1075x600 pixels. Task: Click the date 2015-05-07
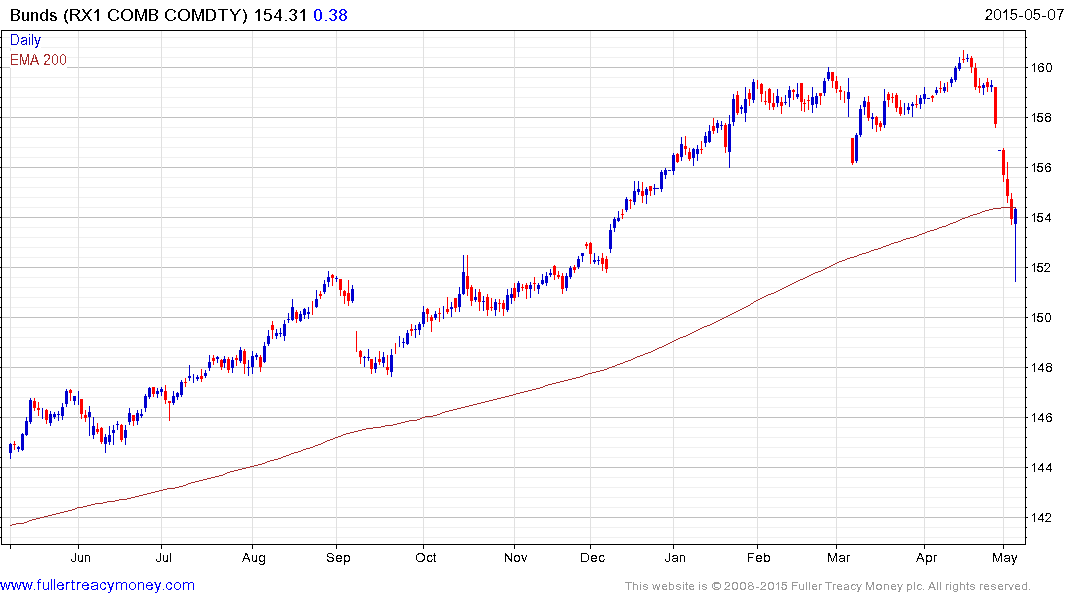click(1024, 14)
